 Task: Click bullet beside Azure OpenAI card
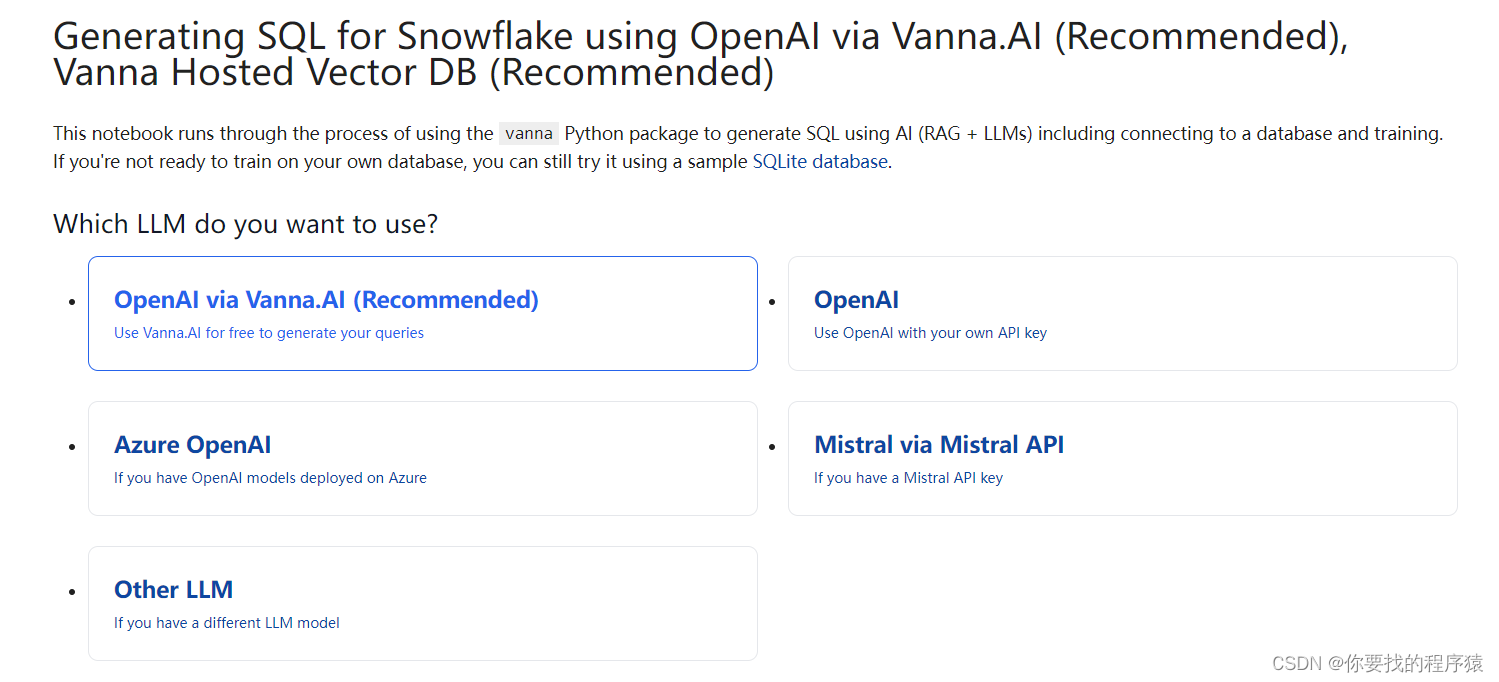coord(71,447)
